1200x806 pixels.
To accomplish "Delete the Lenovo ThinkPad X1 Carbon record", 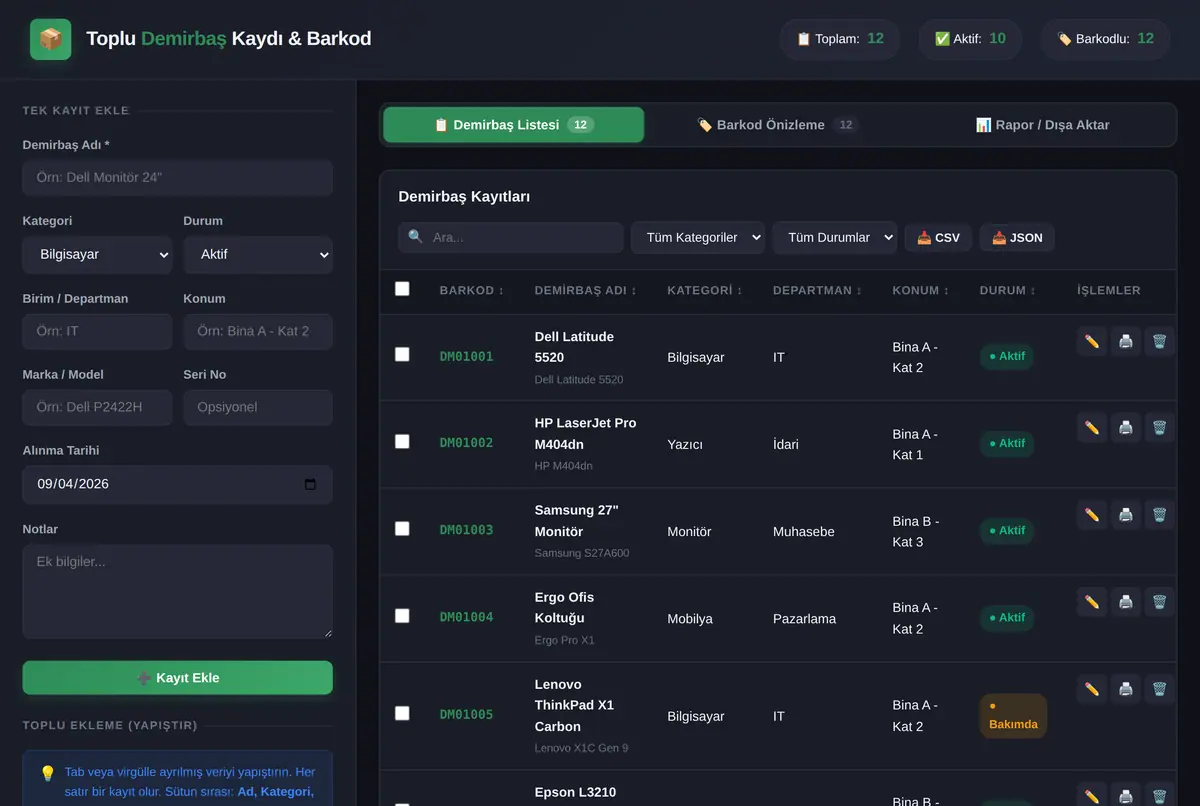I will click(1159, 689).
